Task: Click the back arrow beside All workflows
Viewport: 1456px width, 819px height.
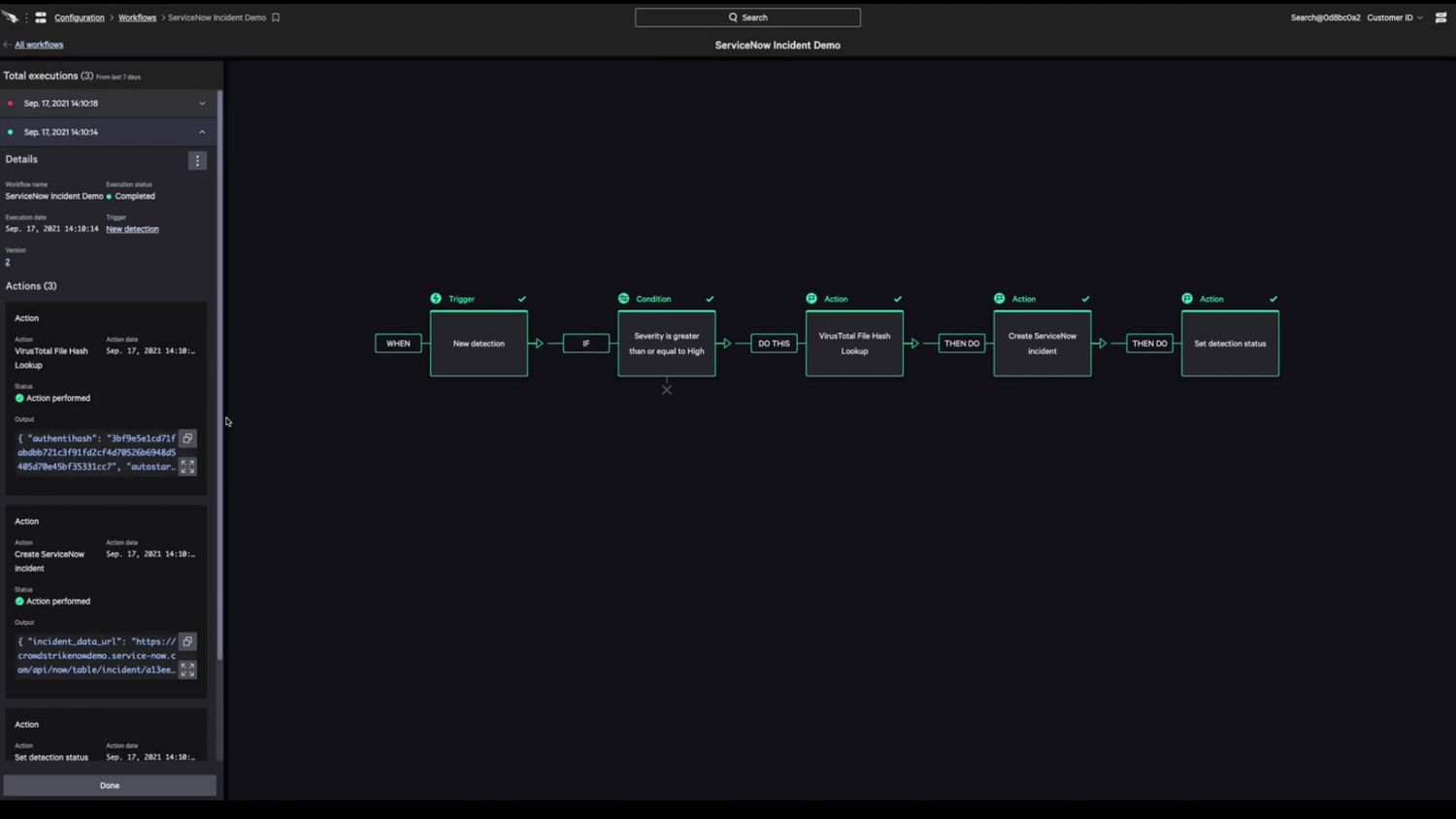Action: coord(8,45)
